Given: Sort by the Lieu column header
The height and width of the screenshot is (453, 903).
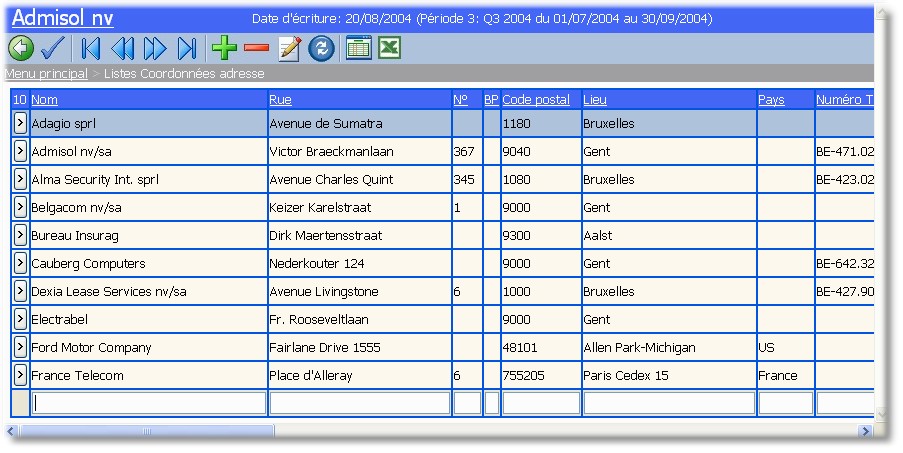Looking at the screenshot, I should [595, 100].
